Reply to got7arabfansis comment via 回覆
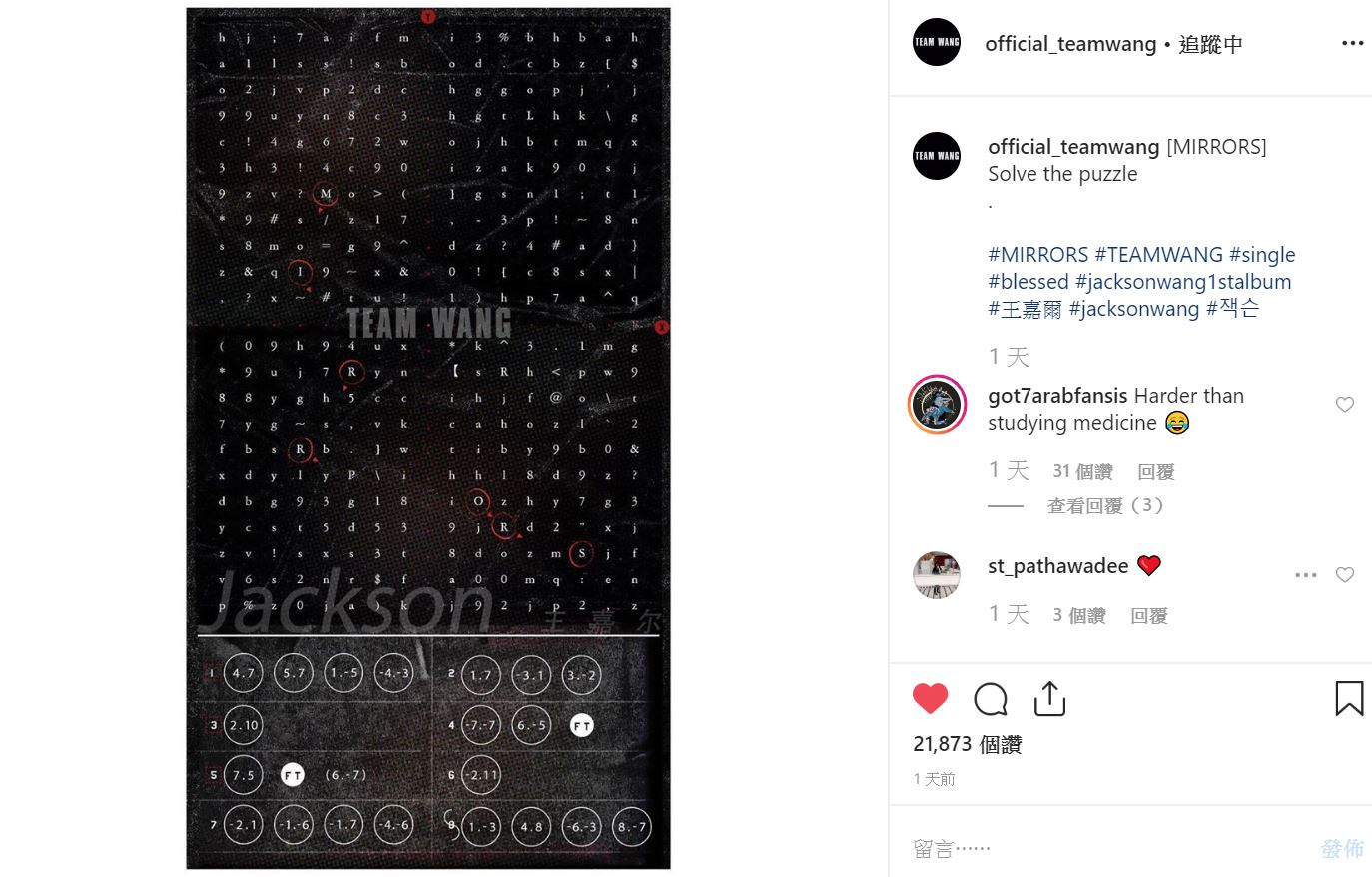This screenshot has height=877, width=1372. [x=1156, y=471]
